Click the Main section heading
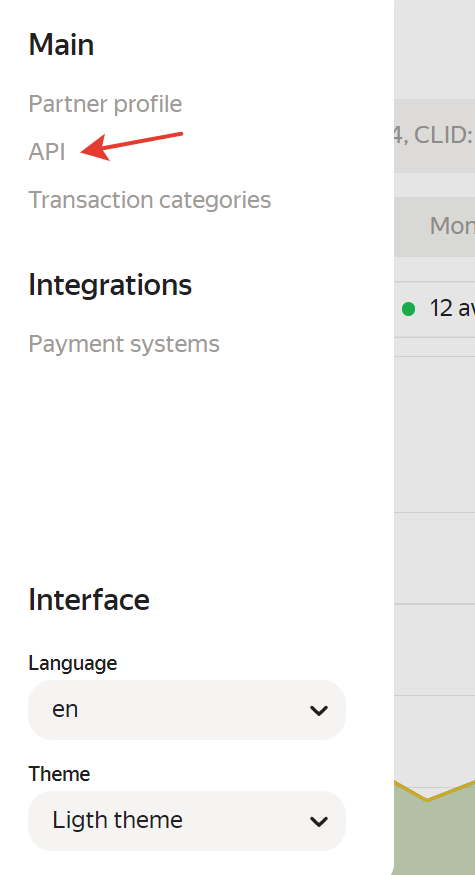 tap(61, 45)
